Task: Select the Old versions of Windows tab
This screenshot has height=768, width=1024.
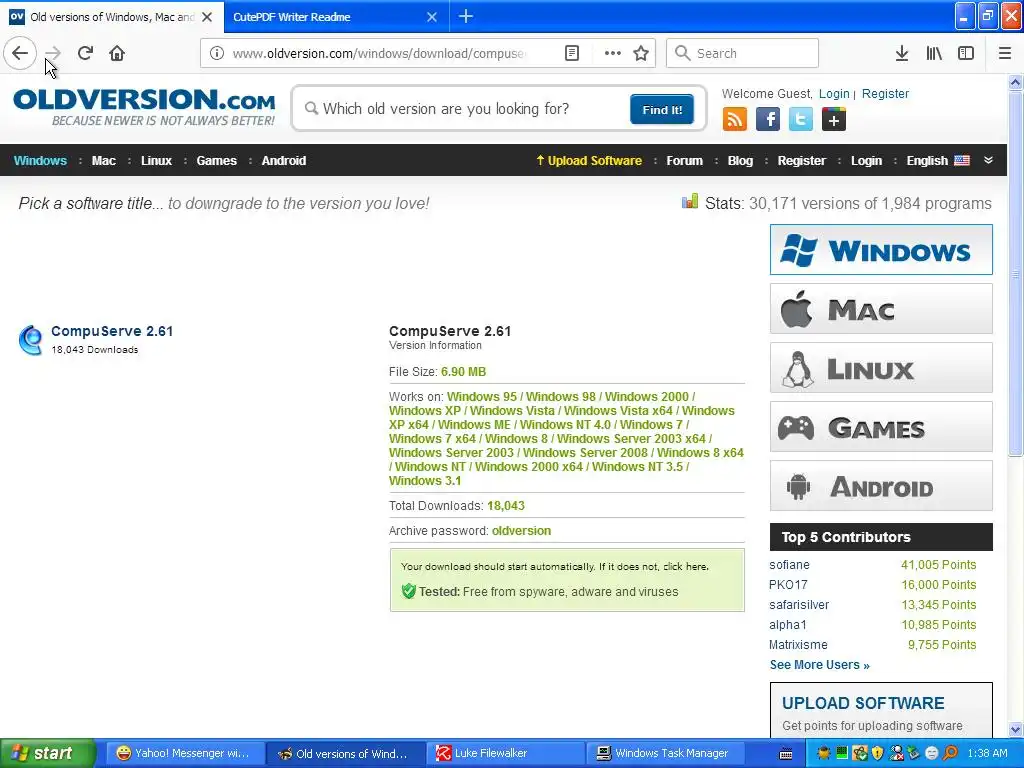Action: (x=112, y=17)
